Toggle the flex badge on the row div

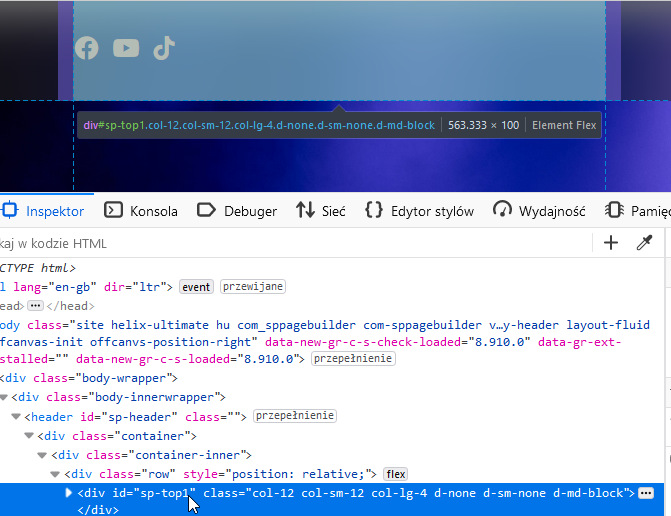coord(396,474)
